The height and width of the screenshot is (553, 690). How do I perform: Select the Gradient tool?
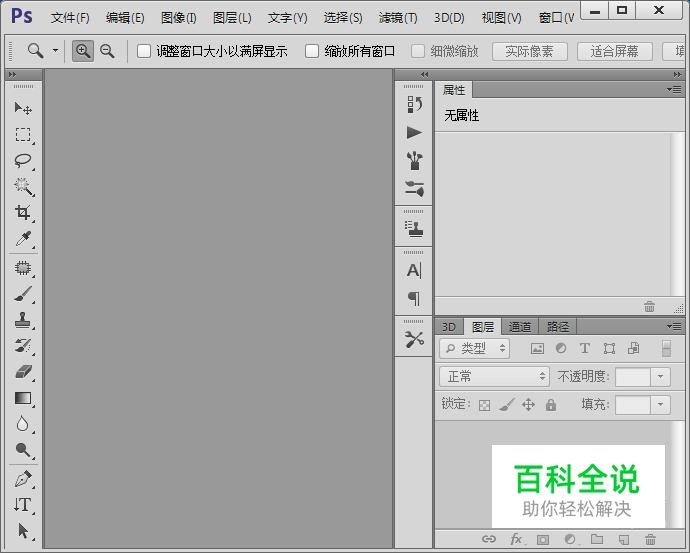[23, 398]
